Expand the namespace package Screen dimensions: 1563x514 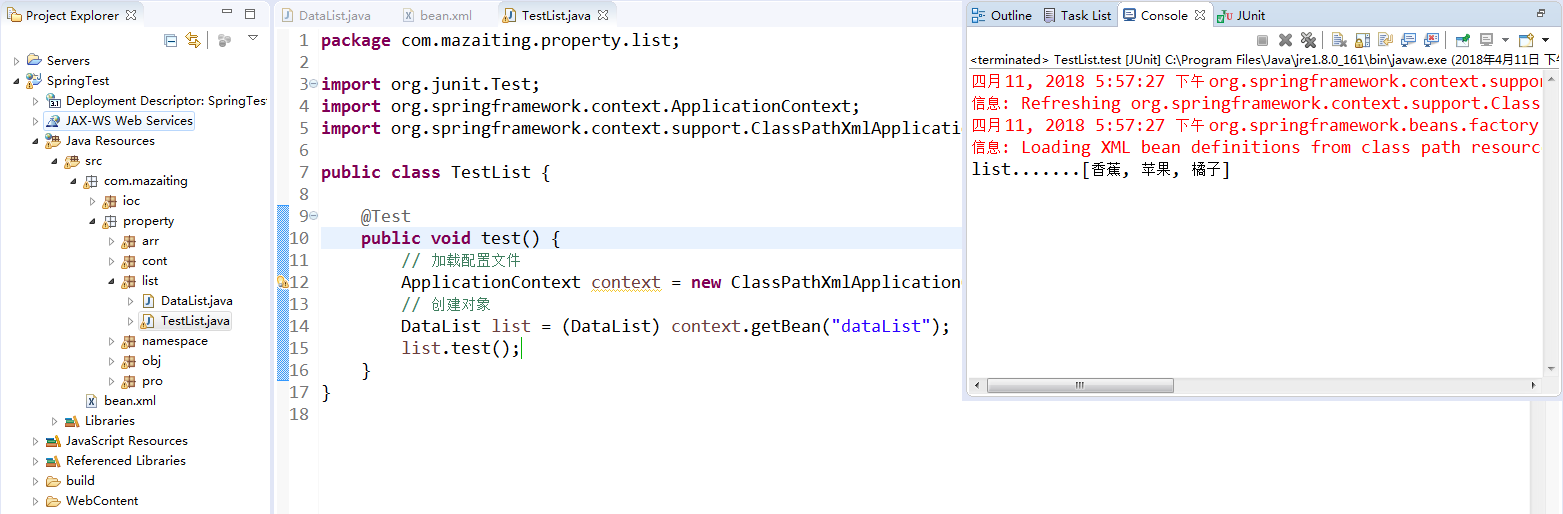click(111, 341)
